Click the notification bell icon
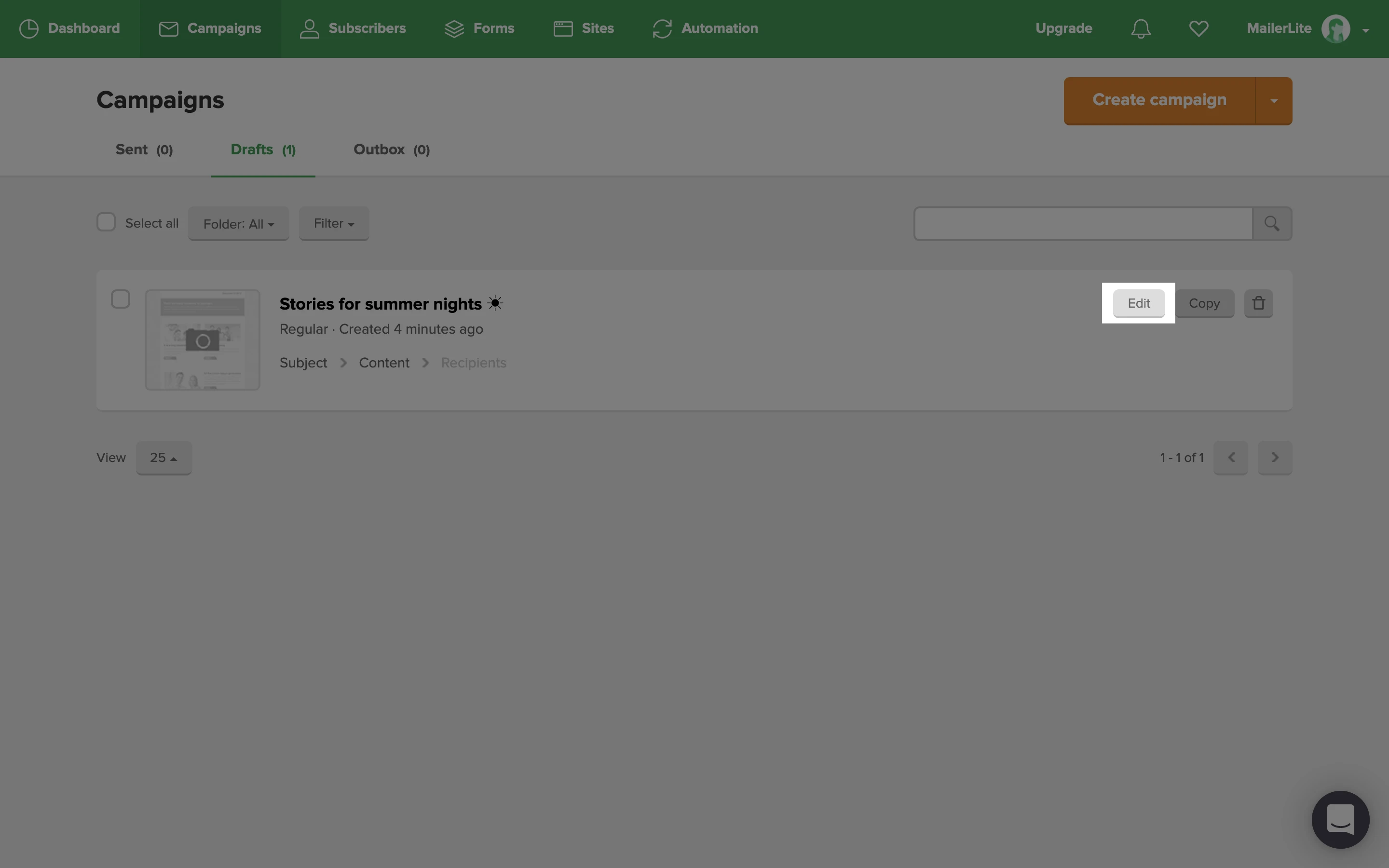 [x=1141, y=29]
